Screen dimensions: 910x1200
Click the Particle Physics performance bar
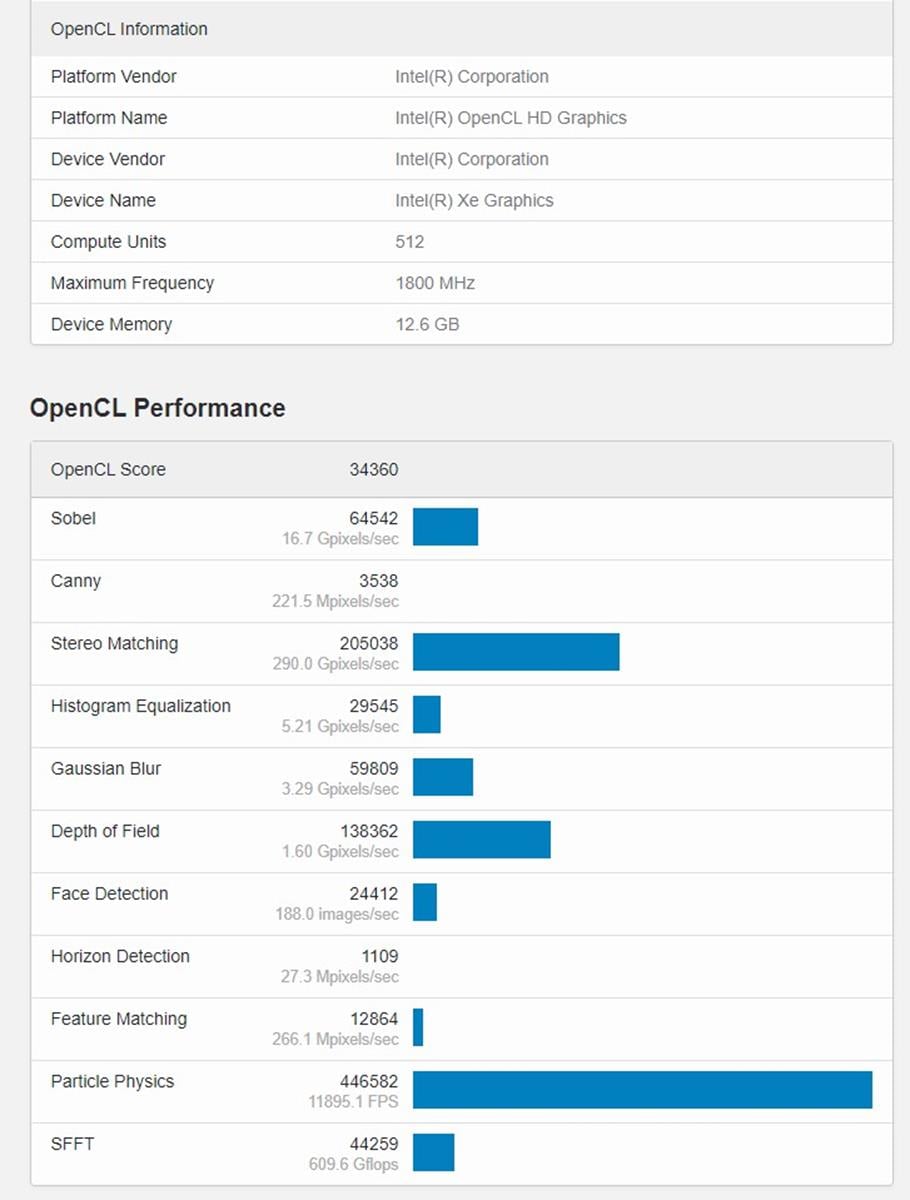tap(642, 1089)
